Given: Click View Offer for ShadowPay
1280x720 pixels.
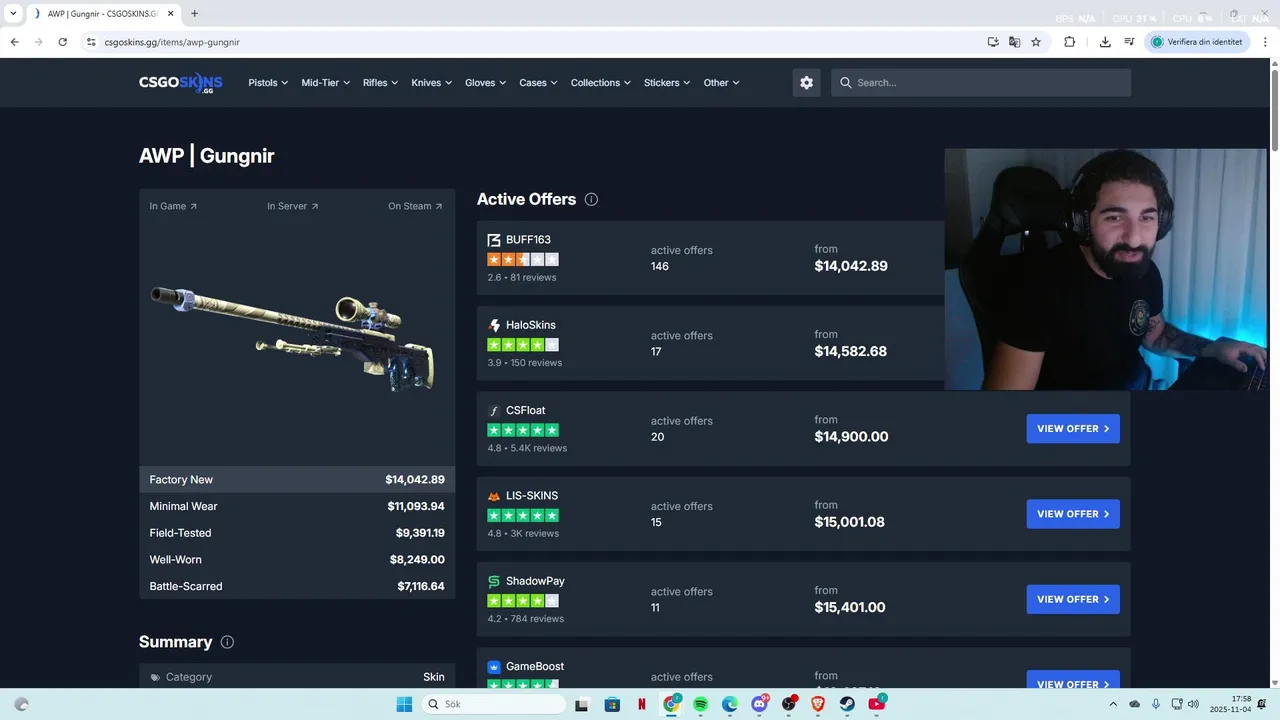Looking at the screenshot, I should pyautogui.click(x=1073, y=599).
